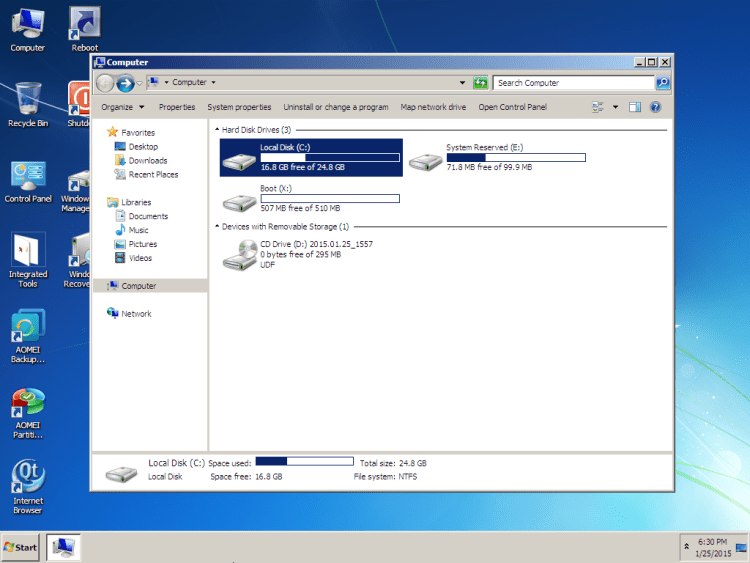This screenshot has width=750, height=563.
Task: Select Recent Places under Favorites
Action: tap(153, 174)
